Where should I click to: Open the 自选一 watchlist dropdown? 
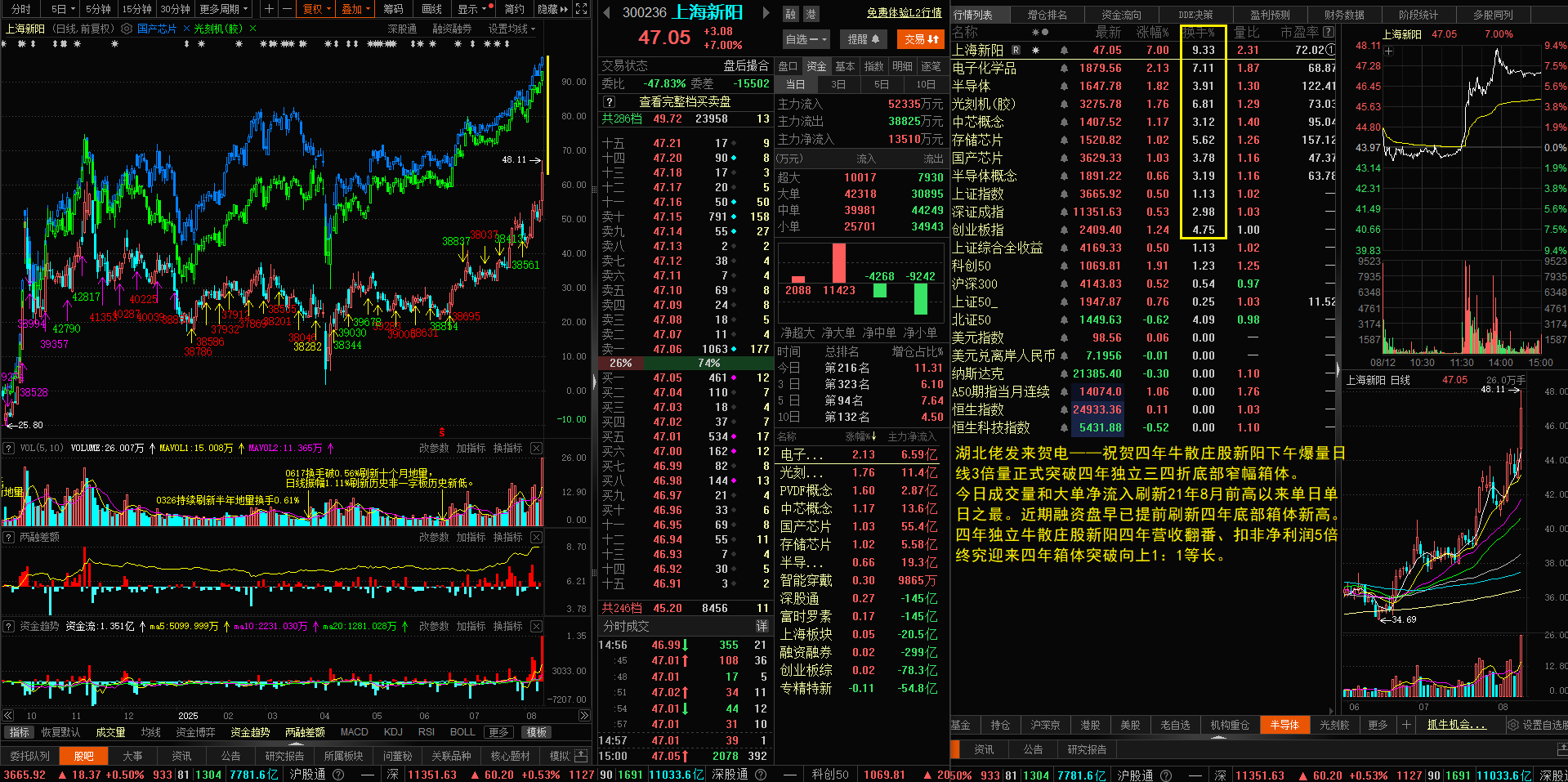806,39
